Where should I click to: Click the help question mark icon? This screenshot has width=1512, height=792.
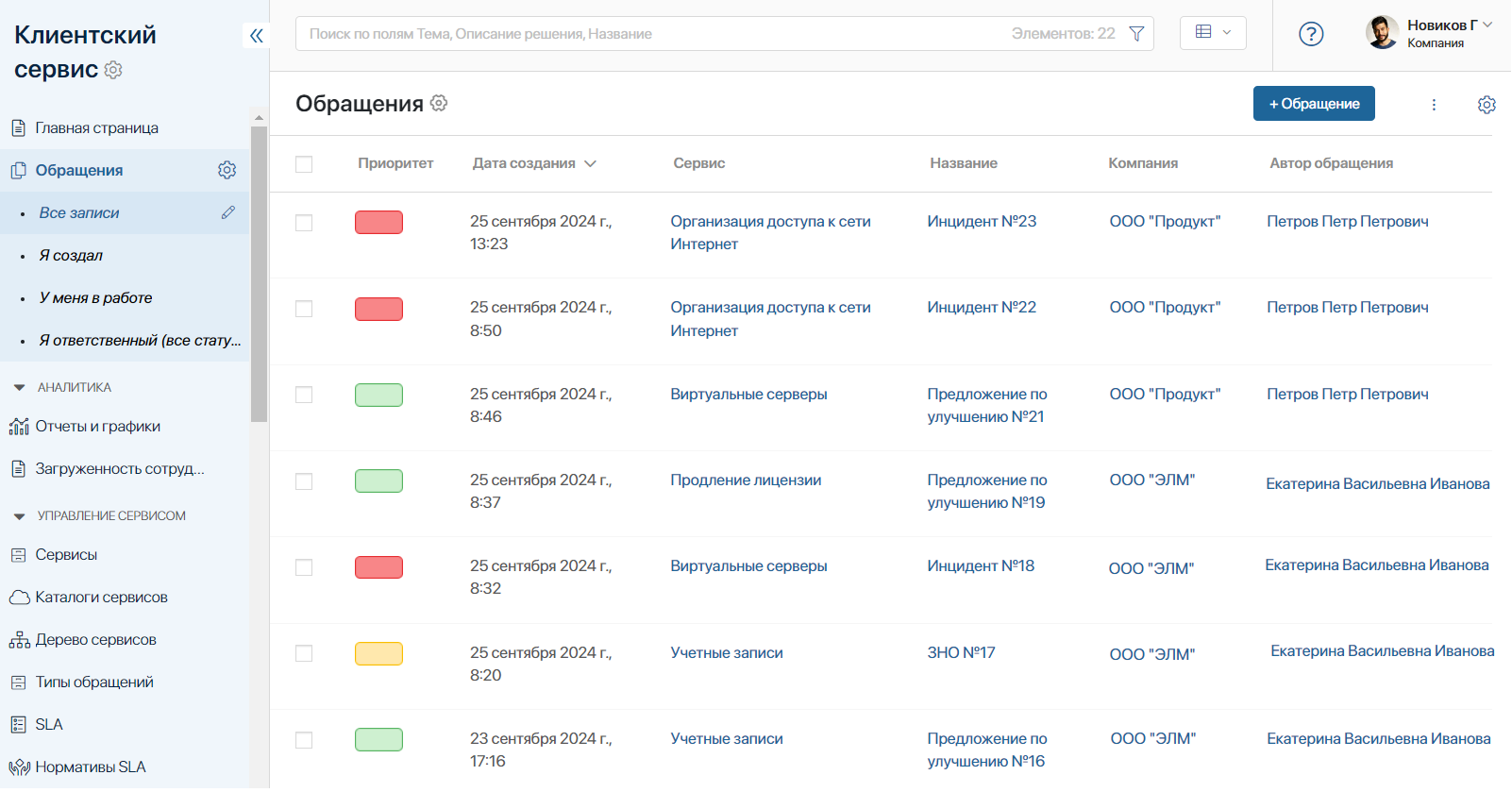pos(1311,34)
